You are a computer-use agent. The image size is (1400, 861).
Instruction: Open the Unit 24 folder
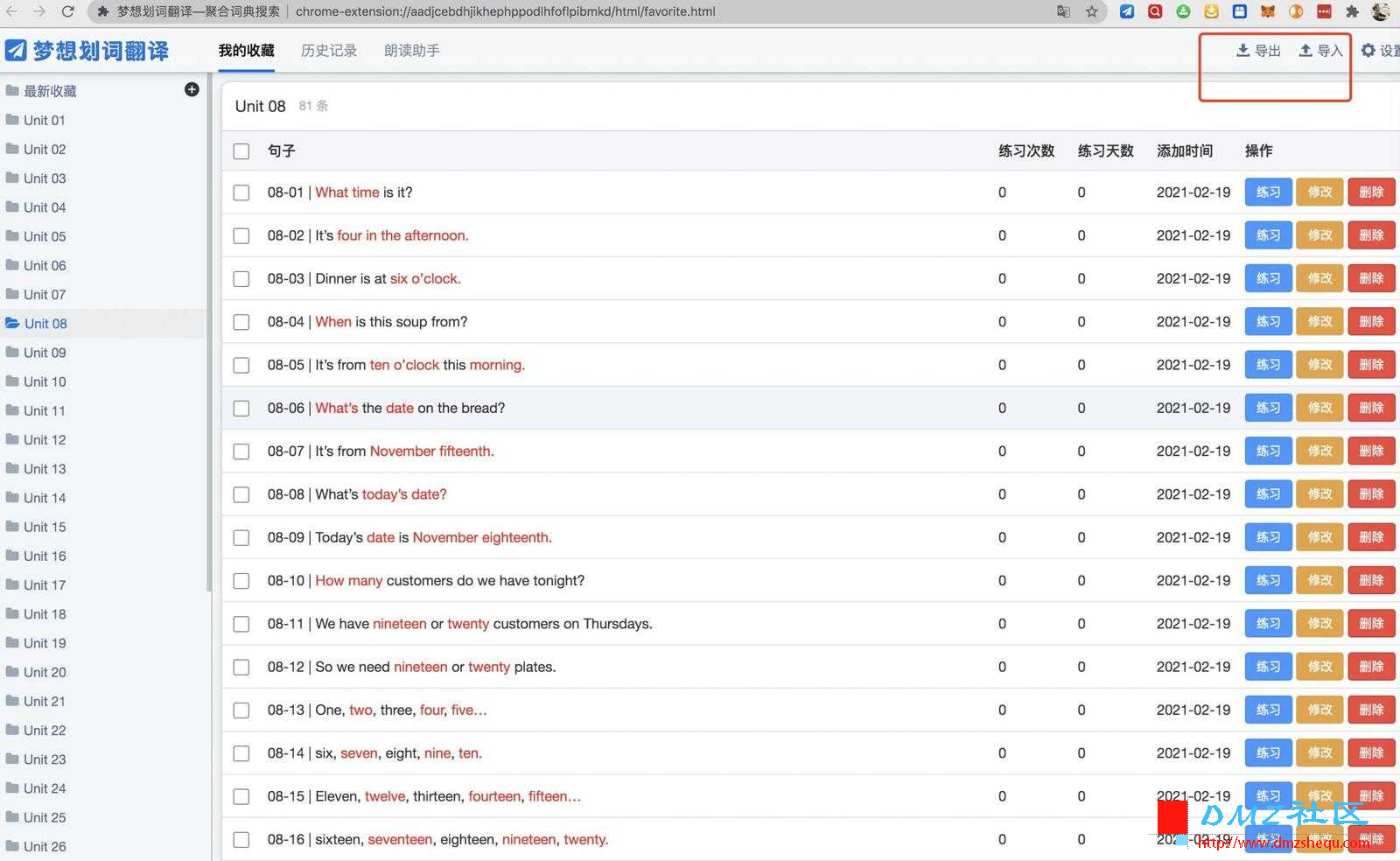tap(103, 788)
